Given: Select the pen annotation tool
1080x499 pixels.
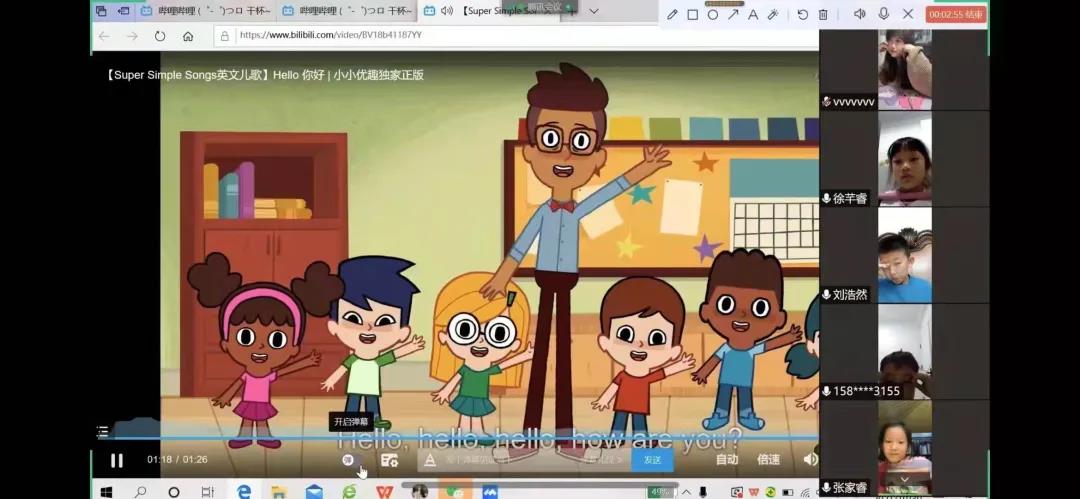Looking at the screenshot, I should click(x=672, y=14).
